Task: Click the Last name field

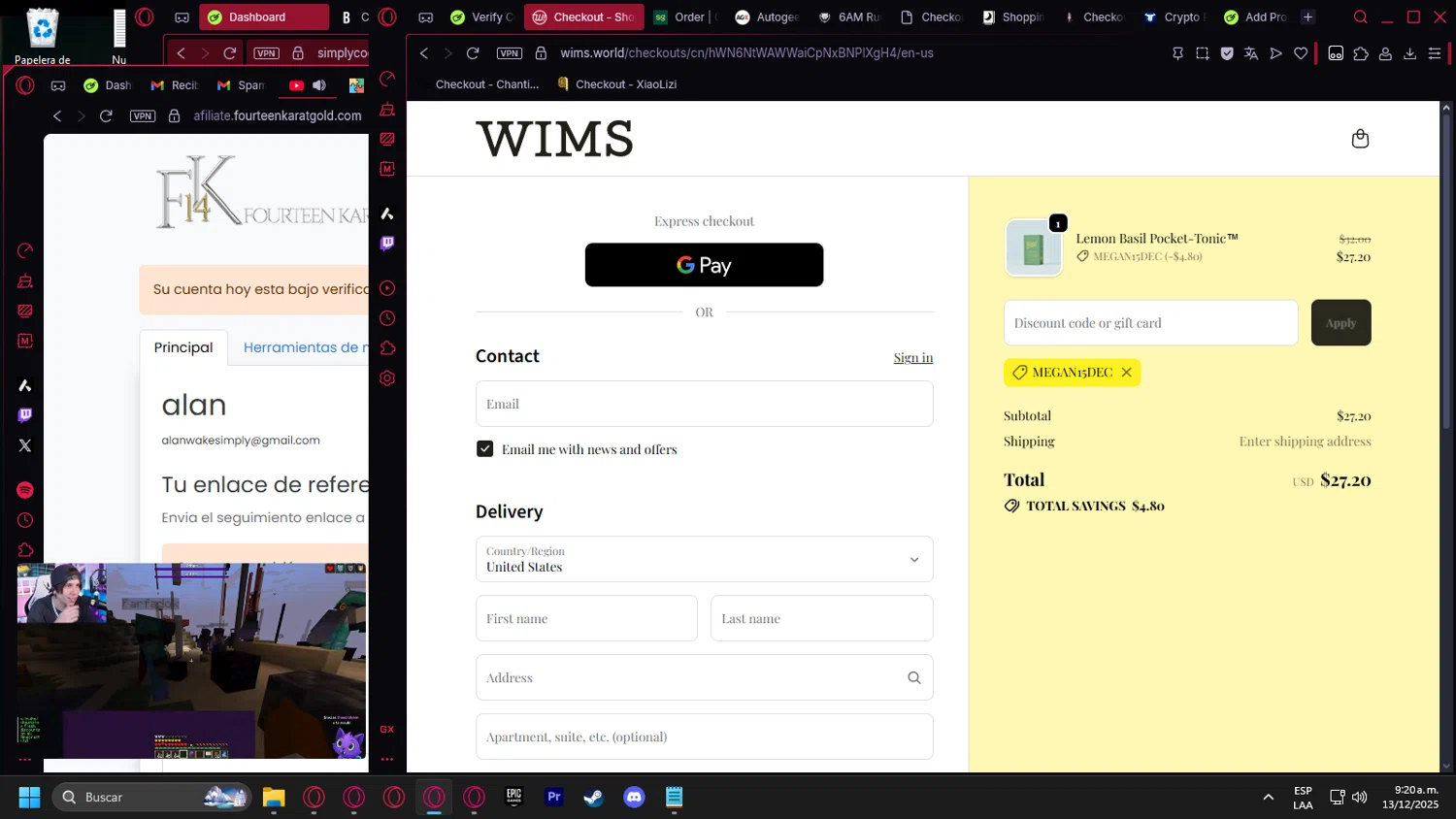Action: [821, 618]
